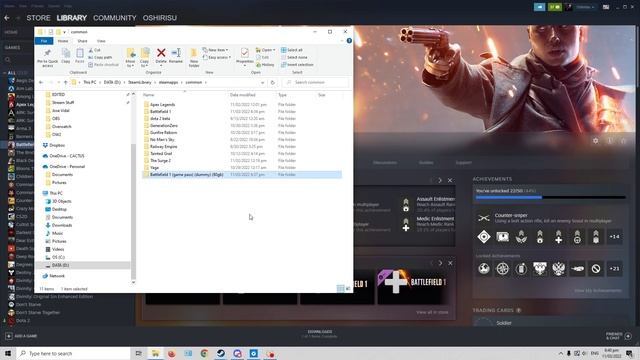Open the File tab in Explorer
640x360 pixels.
click(x=44, y=41)
